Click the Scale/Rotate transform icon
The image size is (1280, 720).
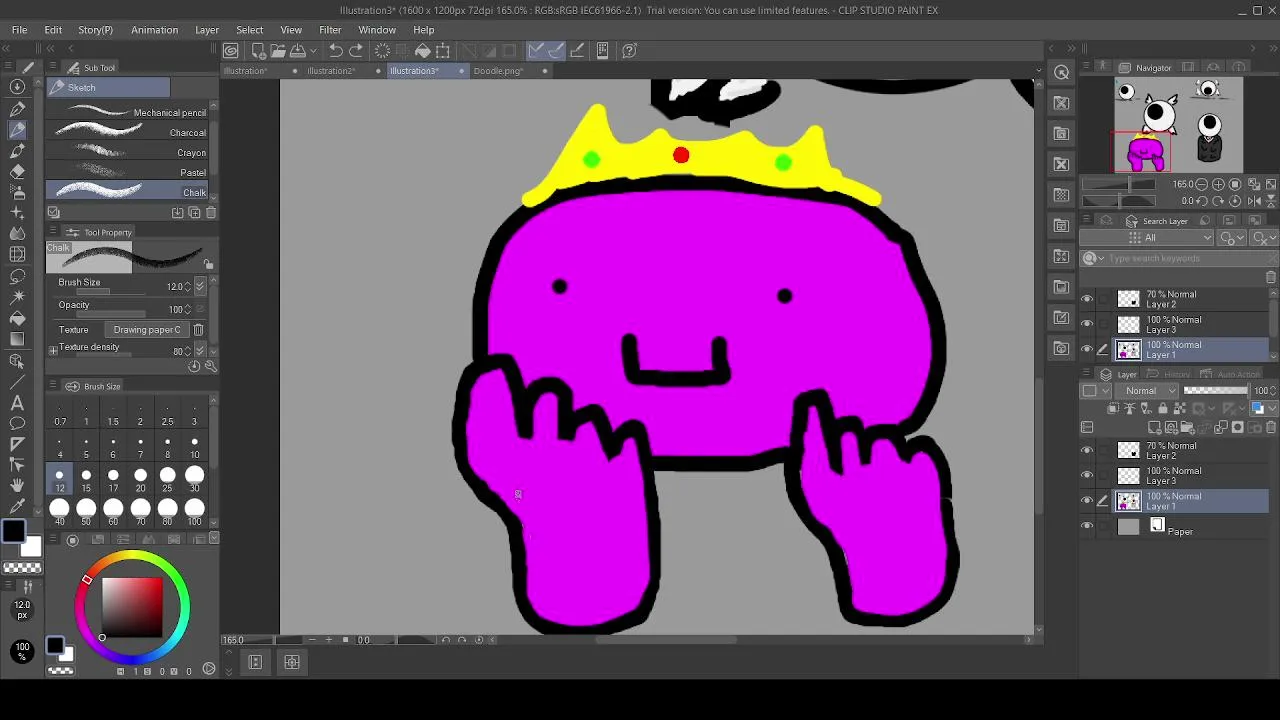443,50
